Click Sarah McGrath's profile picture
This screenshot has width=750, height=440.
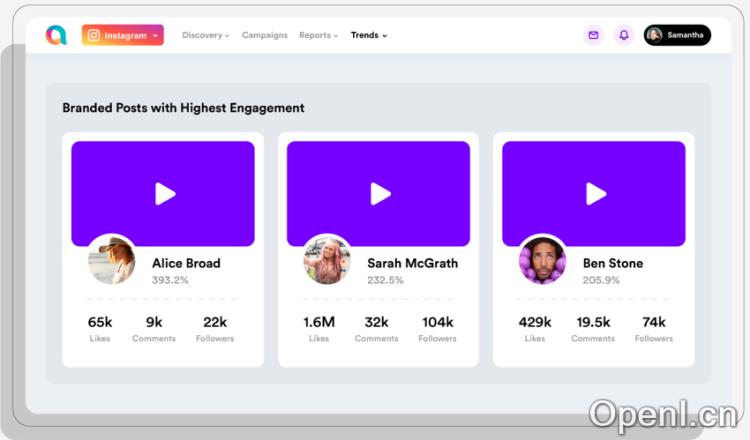coord(327,261)
